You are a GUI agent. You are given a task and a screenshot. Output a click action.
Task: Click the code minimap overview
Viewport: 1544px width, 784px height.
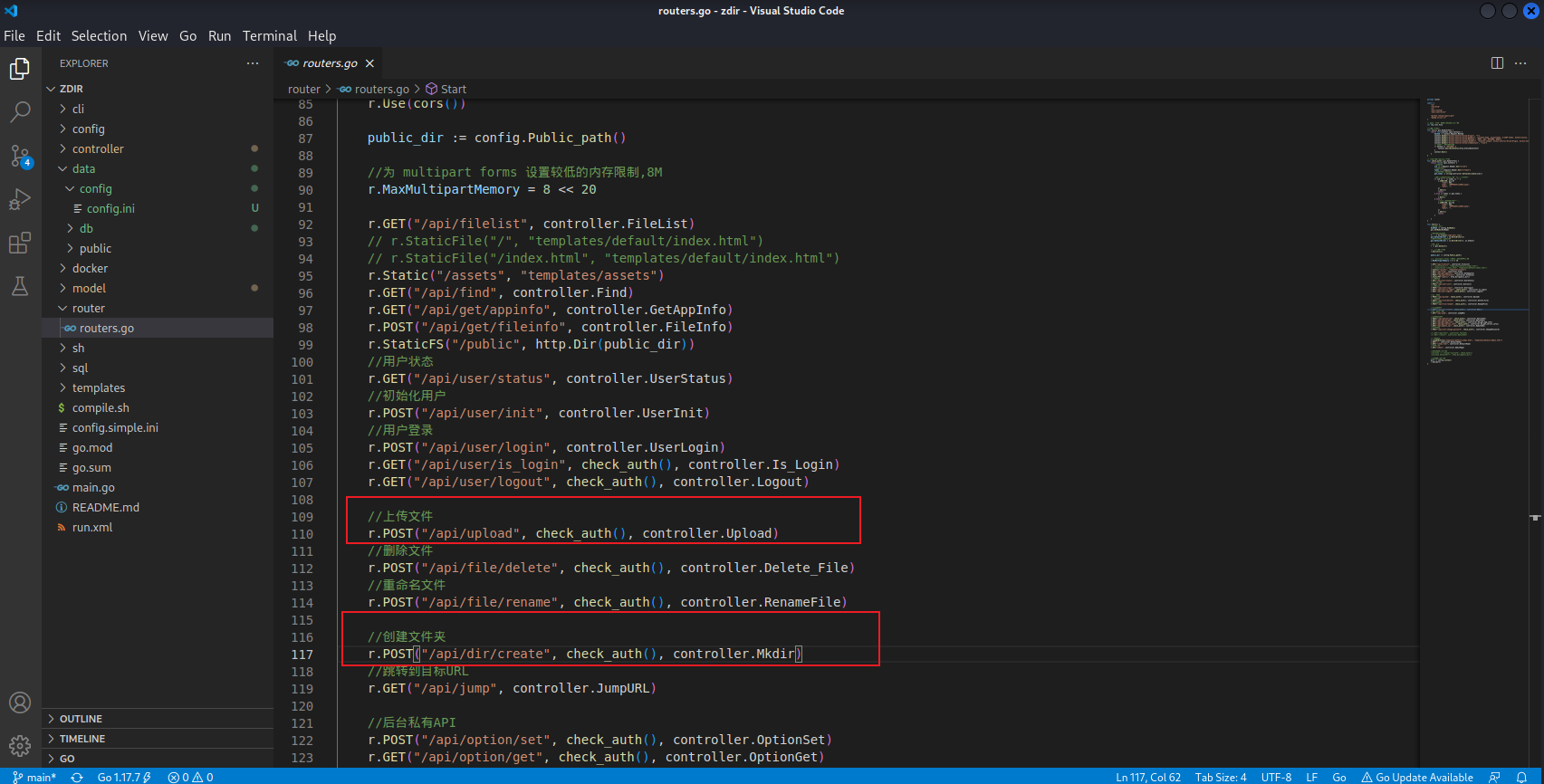click(1474, 231)
